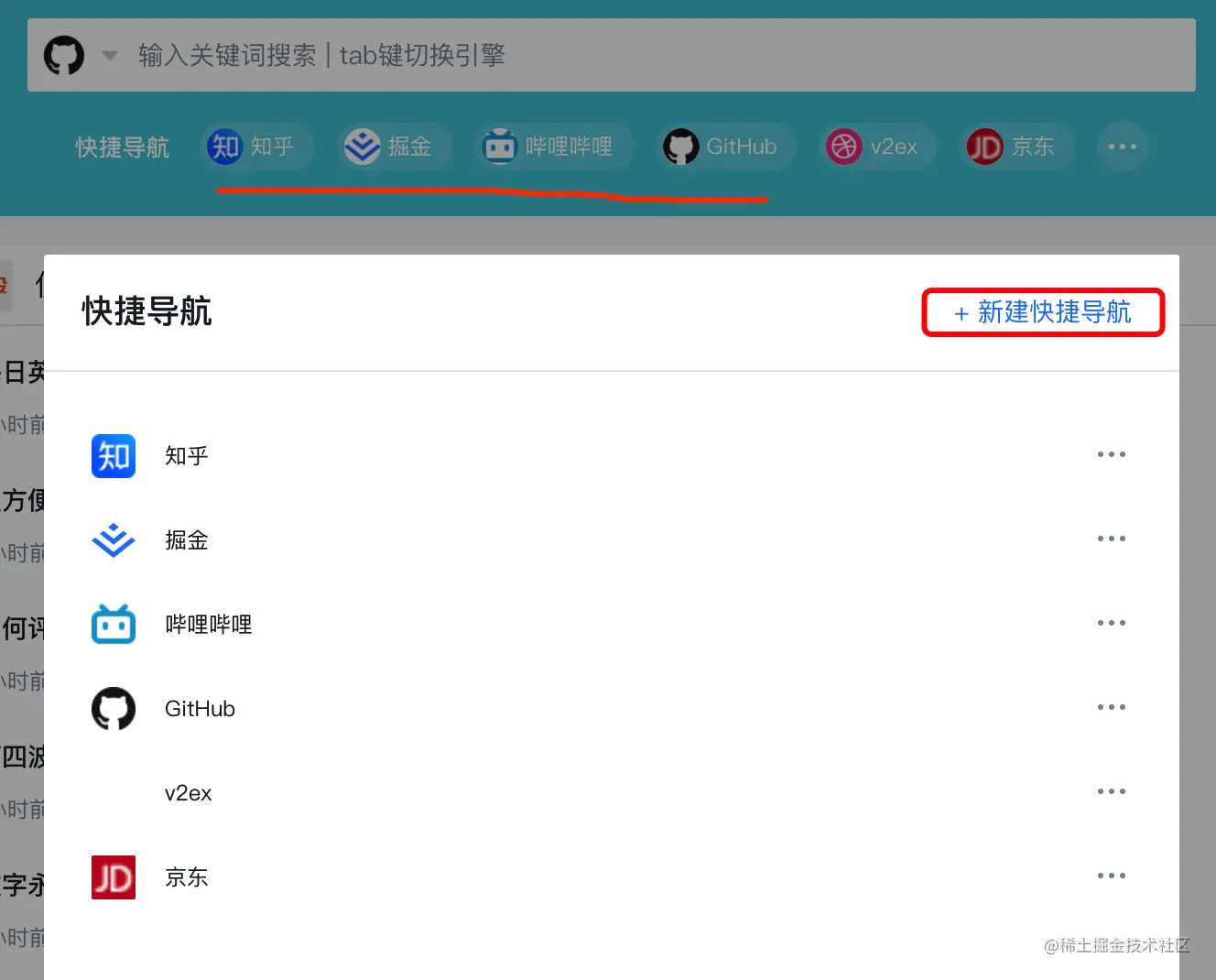Viewport: 1216px width, 980px height.
Task: Open the more options menu for v2ex
Action: (1112, 791)
